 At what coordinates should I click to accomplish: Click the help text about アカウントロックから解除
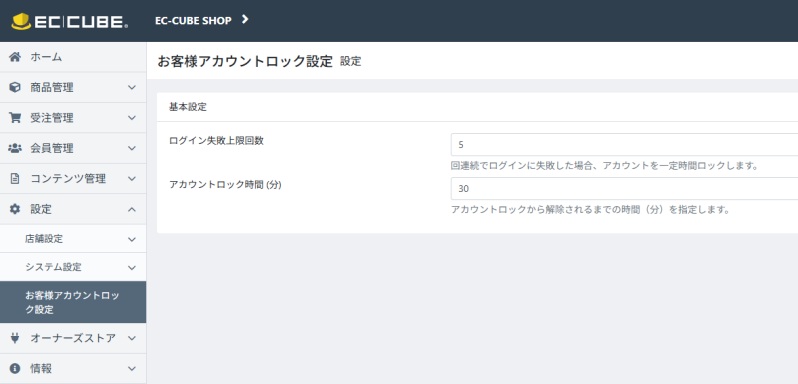(590, 210)
